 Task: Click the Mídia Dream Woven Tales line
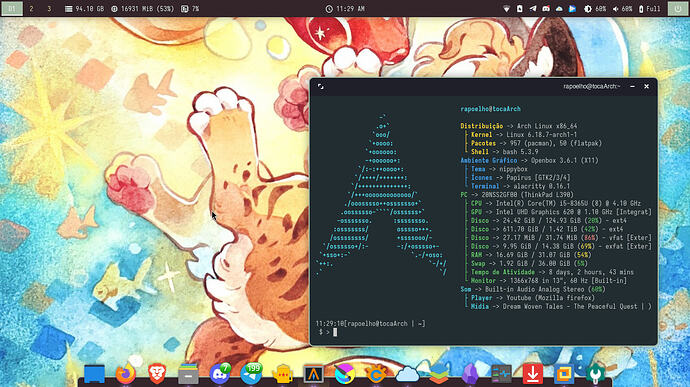point(561,306)
